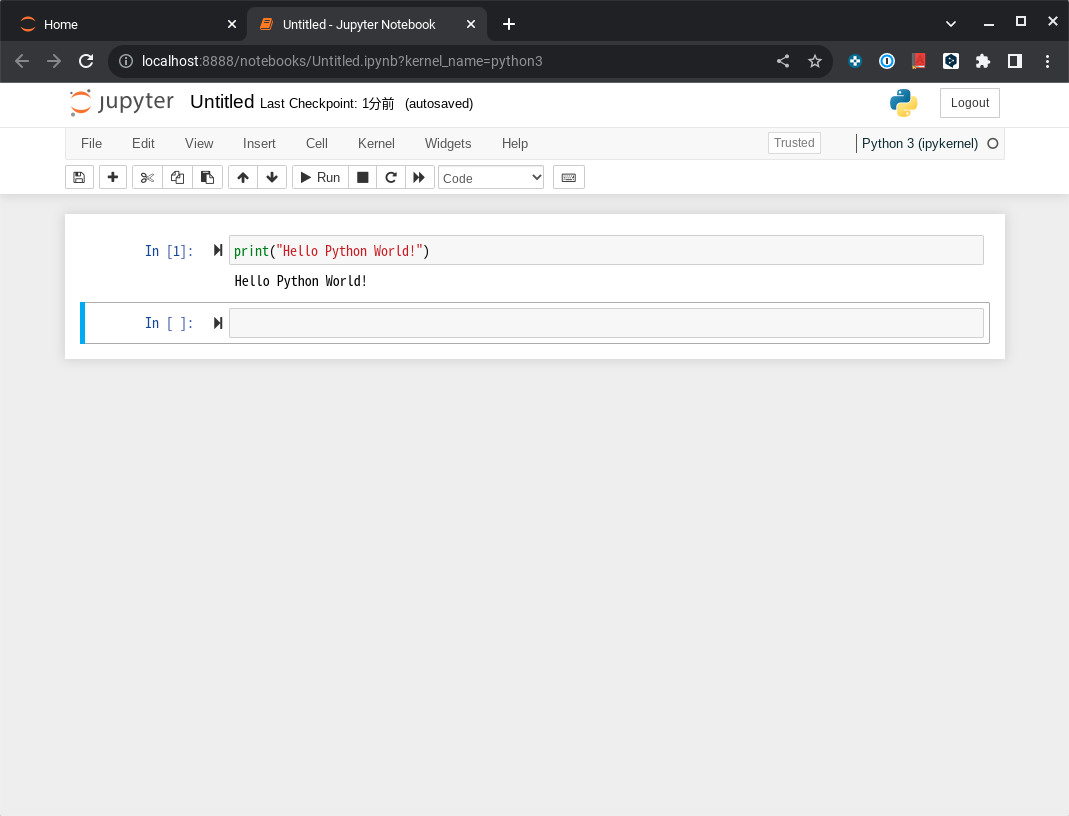
Task: Cut the selected cell with the scissors icon
Action: [147, 177]
